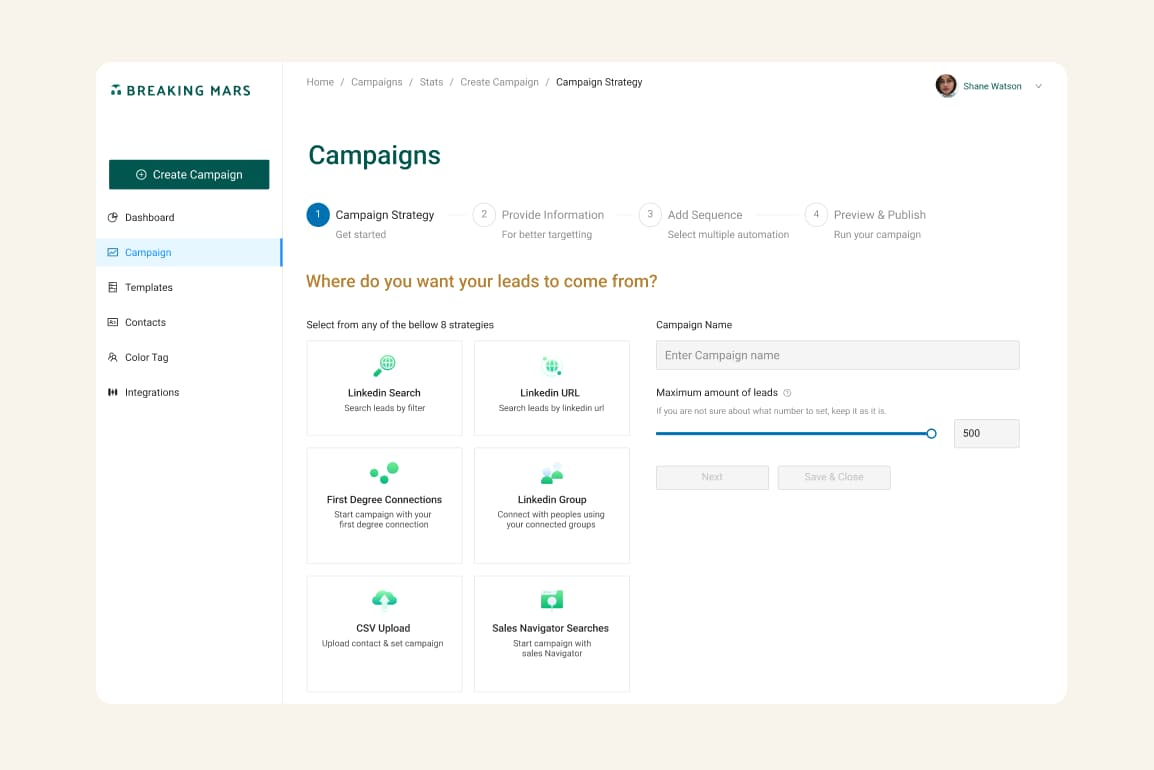Image resolution: width=1154 pixels, height=770 pixels.
Task: Click the info icon beside Maximum amount of leads
Action: [787, 393]
